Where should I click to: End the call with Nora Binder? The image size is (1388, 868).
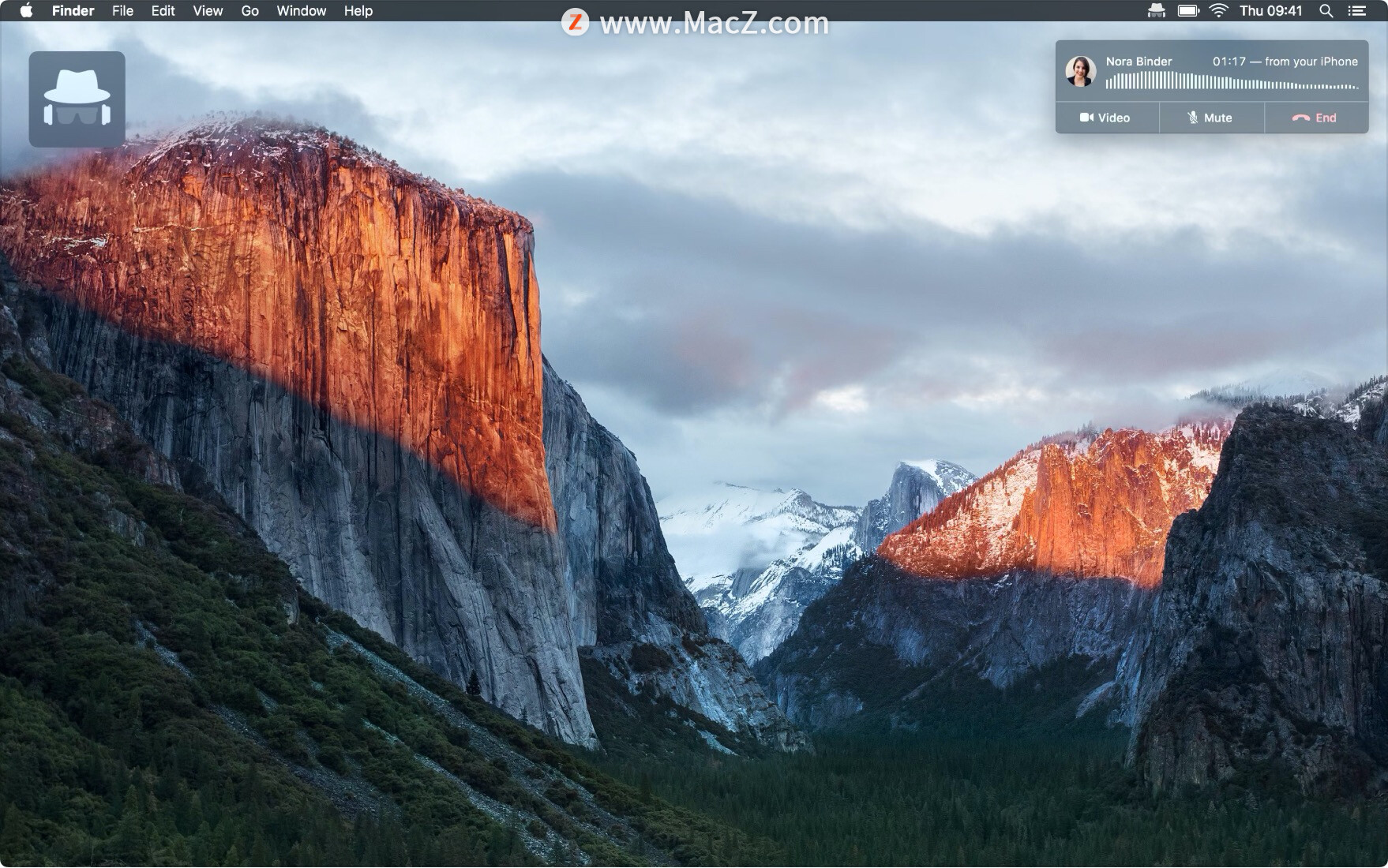pos(1316,118)
